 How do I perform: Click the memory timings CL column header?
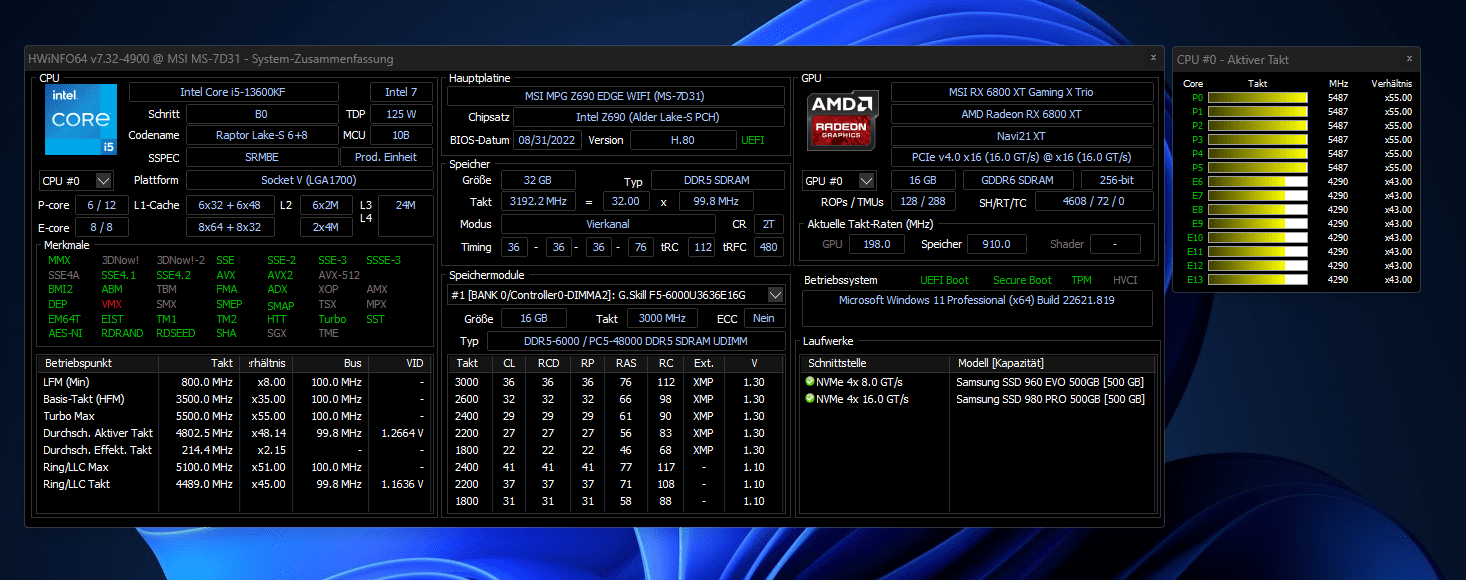[509, 363]
